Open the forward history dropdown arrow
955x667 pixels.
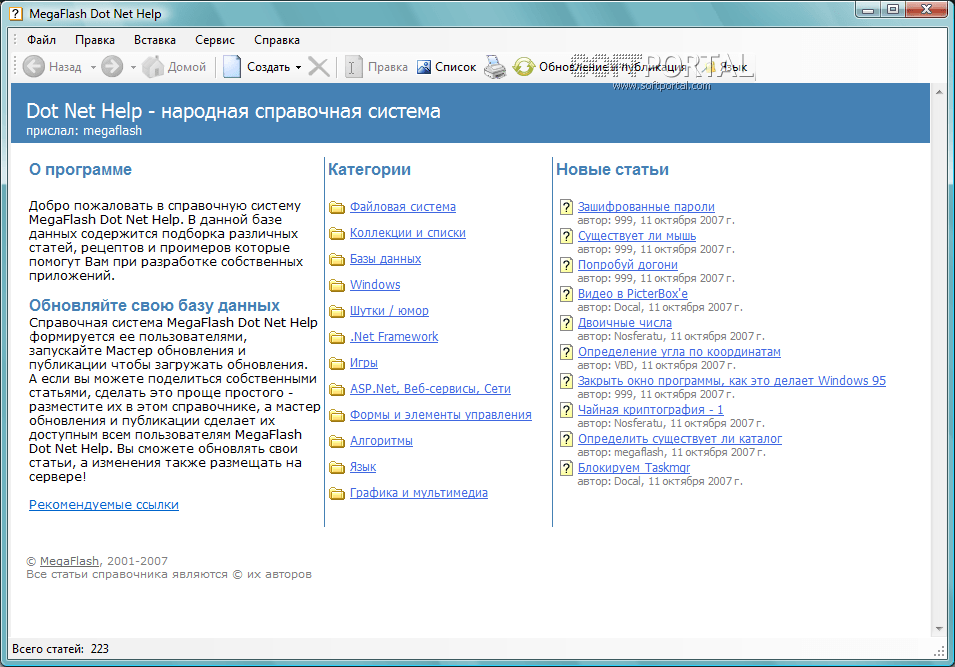pyautogui.click(x=133, y=67)
